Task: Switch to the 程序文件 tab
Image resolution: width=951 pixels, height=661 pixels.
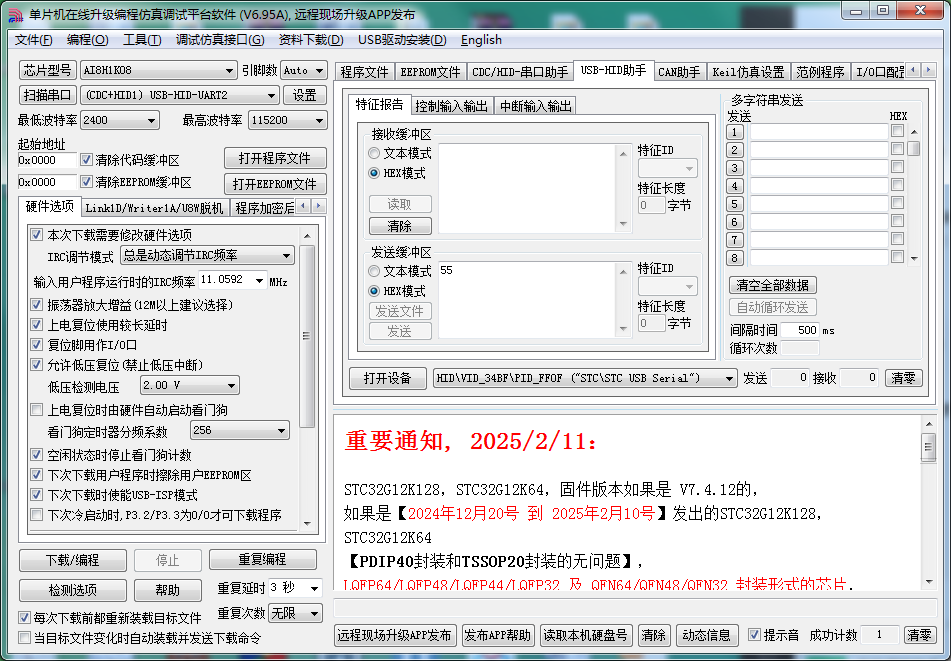Action: [364, 72]
